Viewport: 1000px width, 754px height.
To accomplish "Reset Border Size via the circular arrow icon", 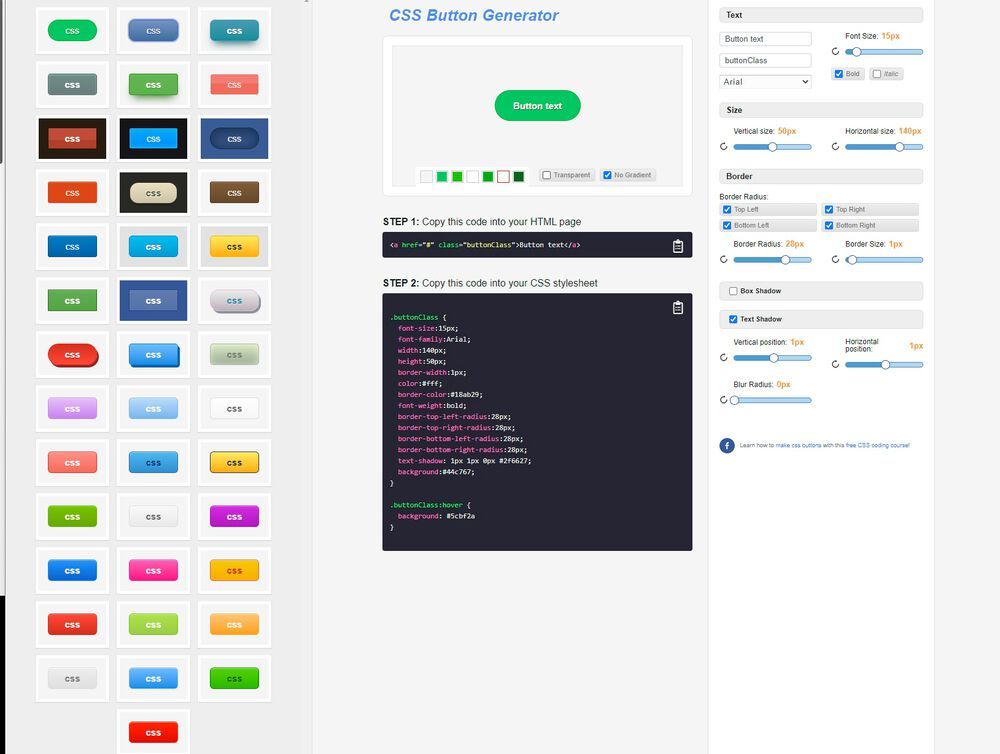I will 836,260.
